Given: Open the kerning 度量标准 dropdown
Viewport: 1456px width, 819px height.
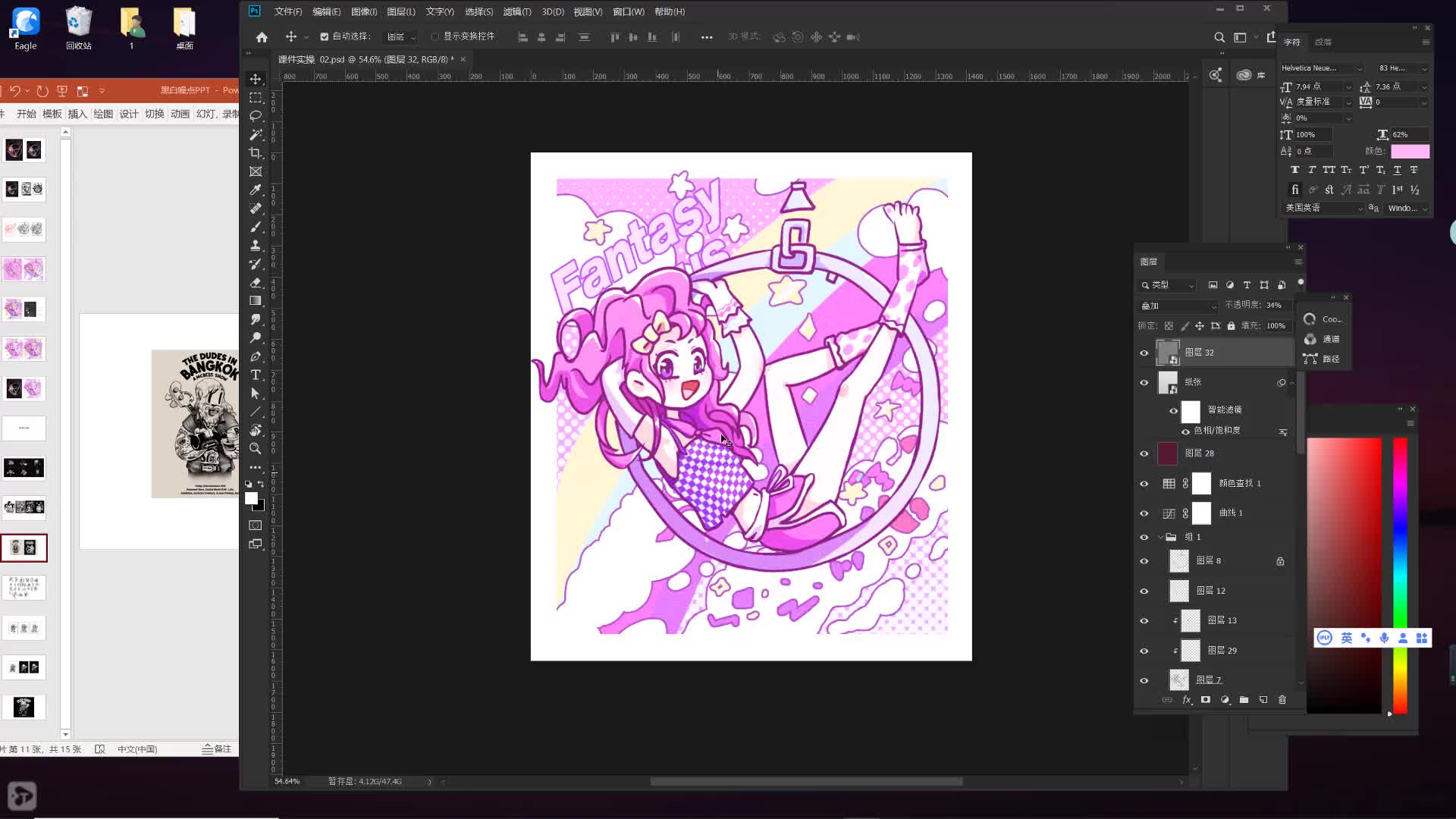Looking at the screenshot, I should coord(1324,102).
